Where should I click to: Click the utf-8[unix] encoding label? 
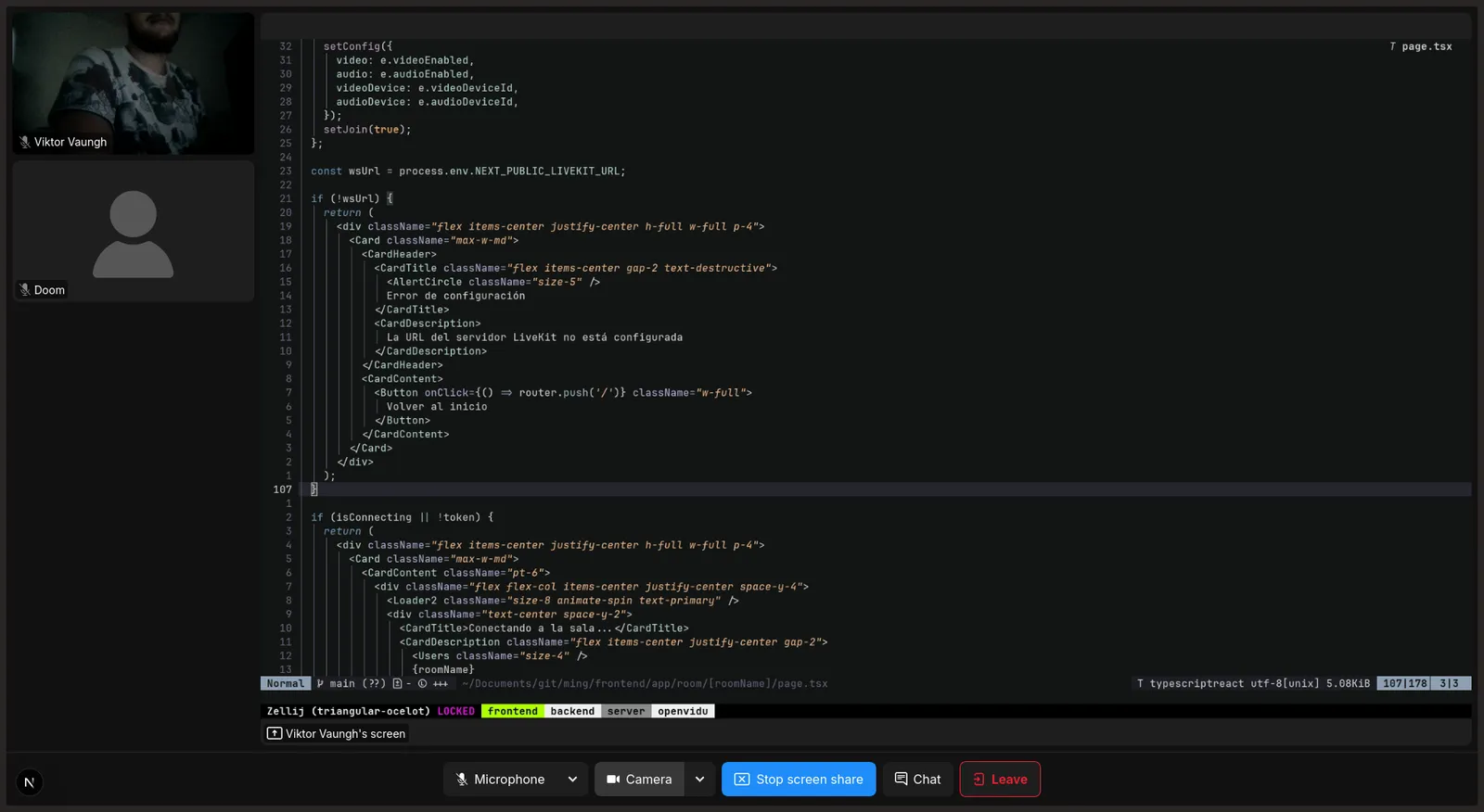pos(1285,684)
